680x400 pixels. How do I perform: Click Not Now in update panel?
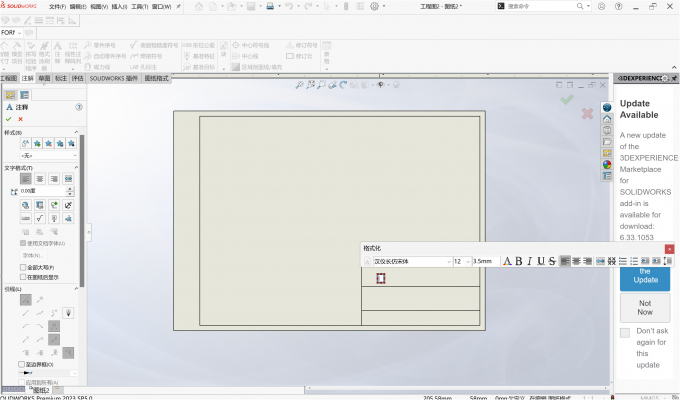[x=645, y=308]
